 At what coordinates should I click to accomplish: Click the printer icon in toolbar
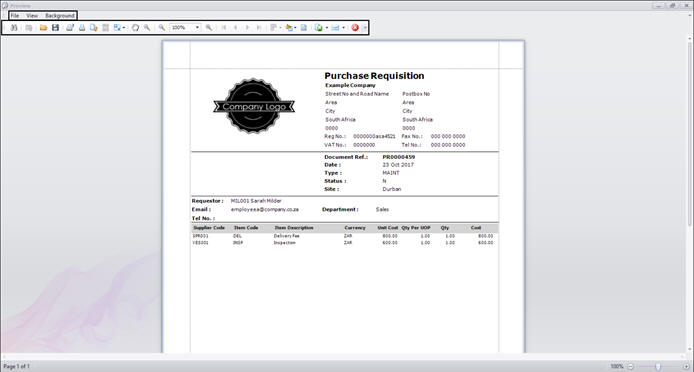click(82, 27)
